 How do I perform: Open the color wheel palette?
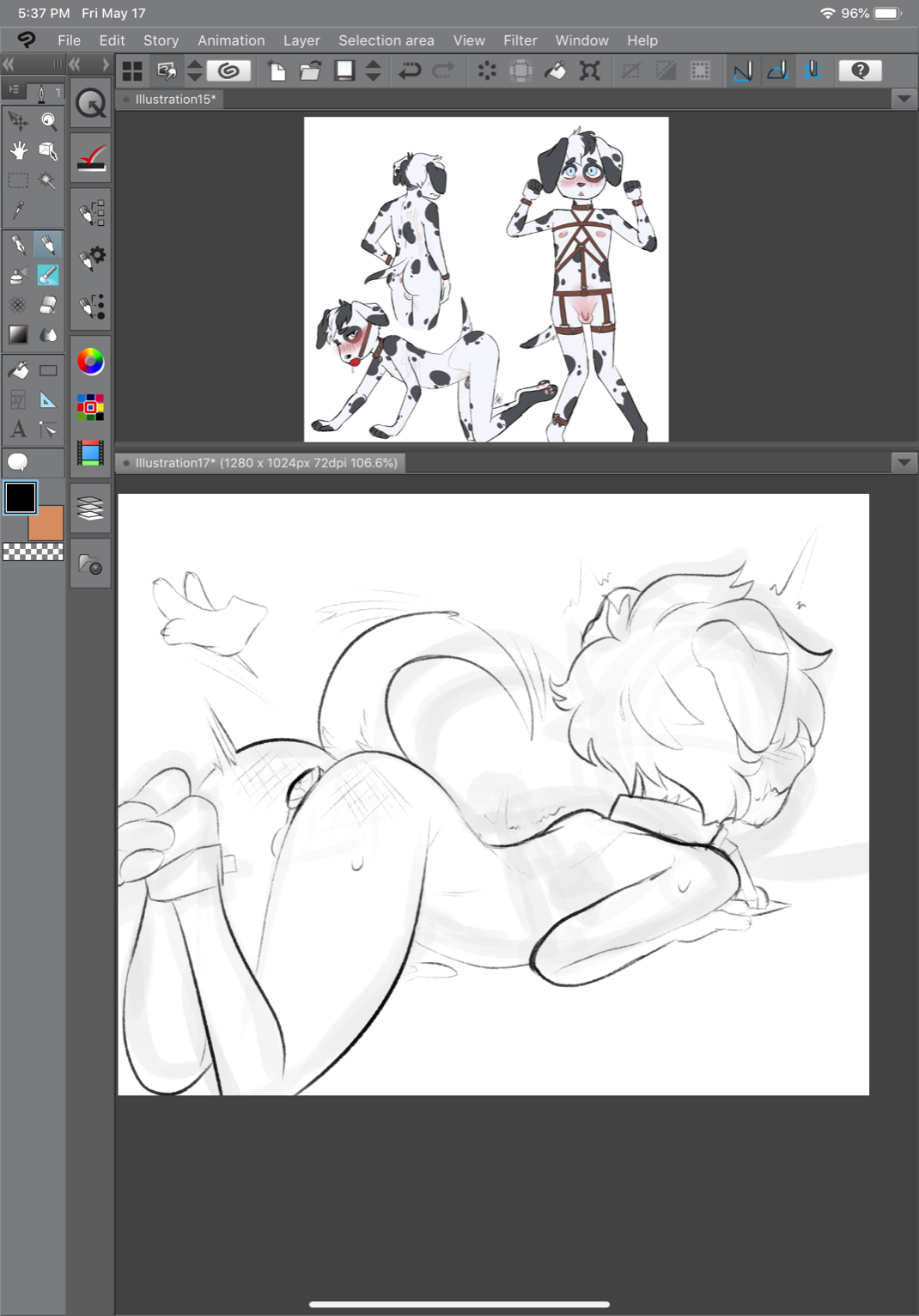point(90,362)
